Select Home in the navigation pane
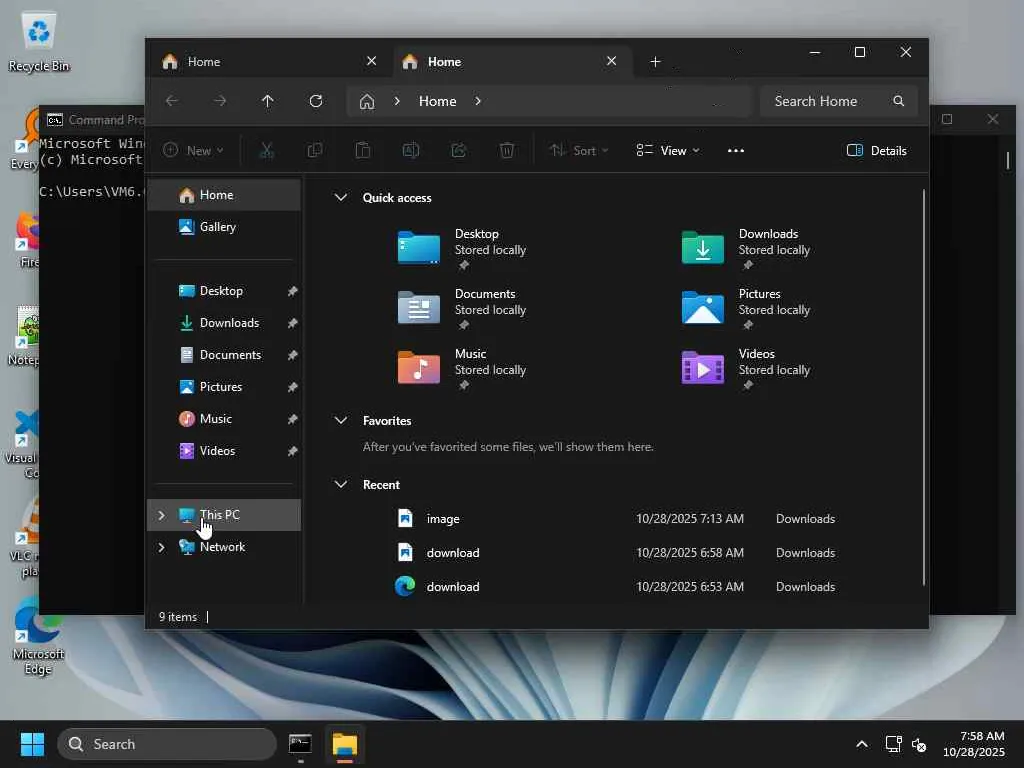1024x768 pixels. click(x=225, y=195)
